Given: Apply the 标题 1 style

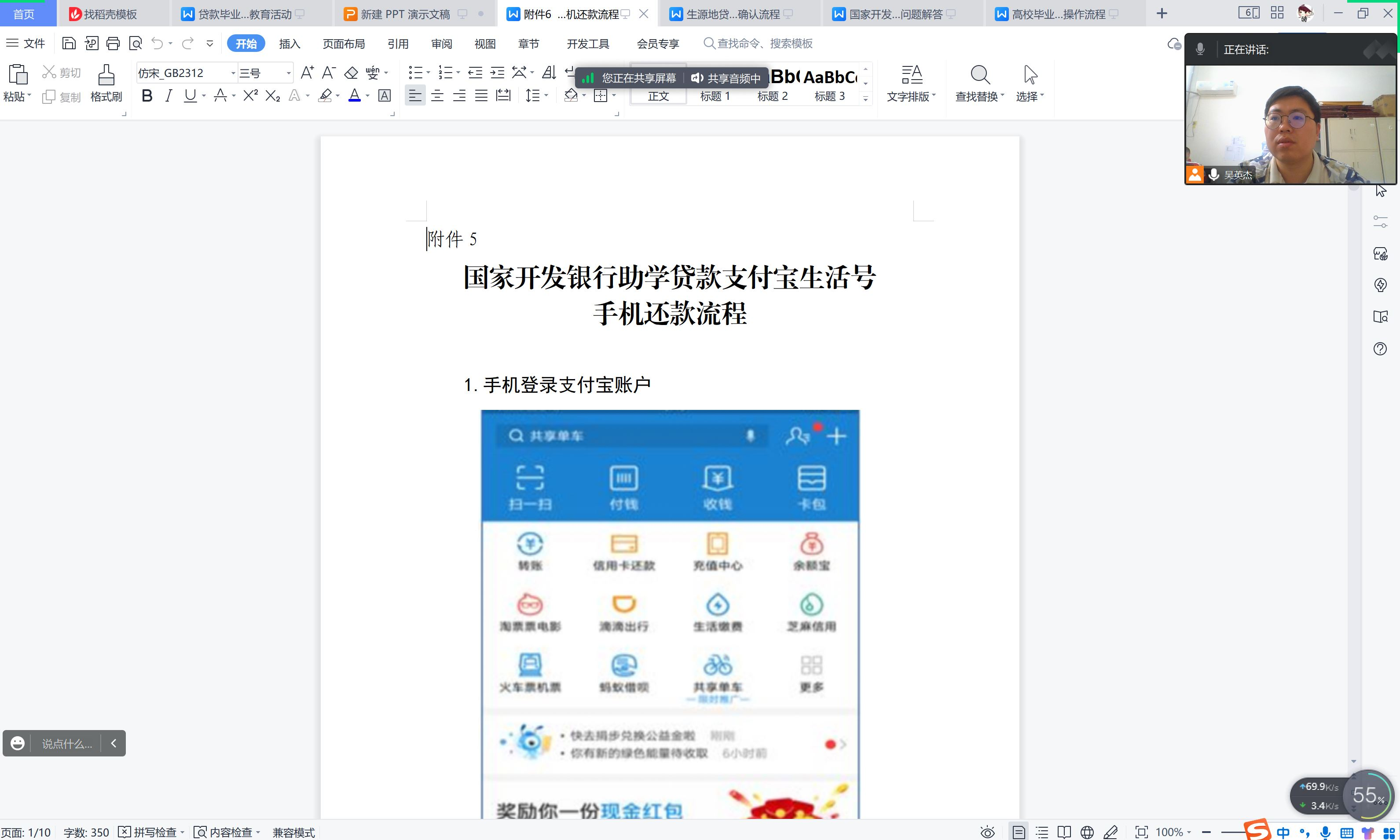Looking at the screenshot, I should (715, 96).
